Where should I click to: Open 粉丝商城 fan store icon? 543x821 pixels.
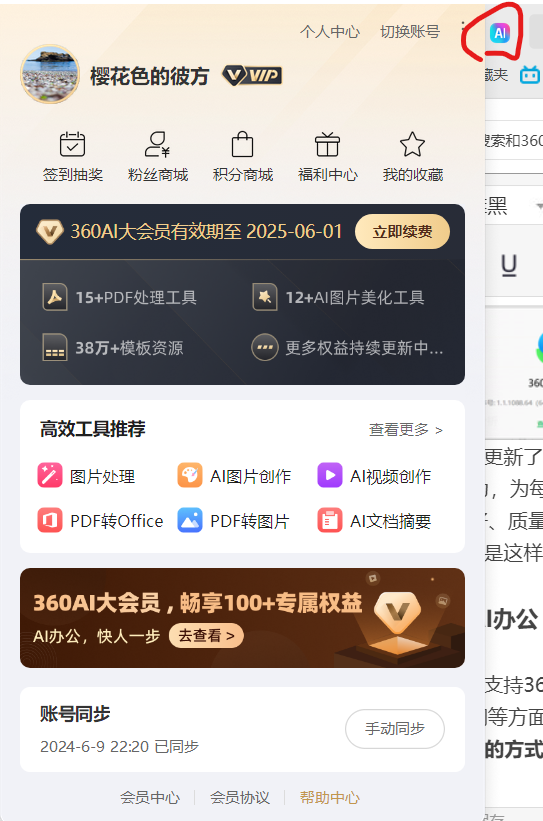coord(158,144)
